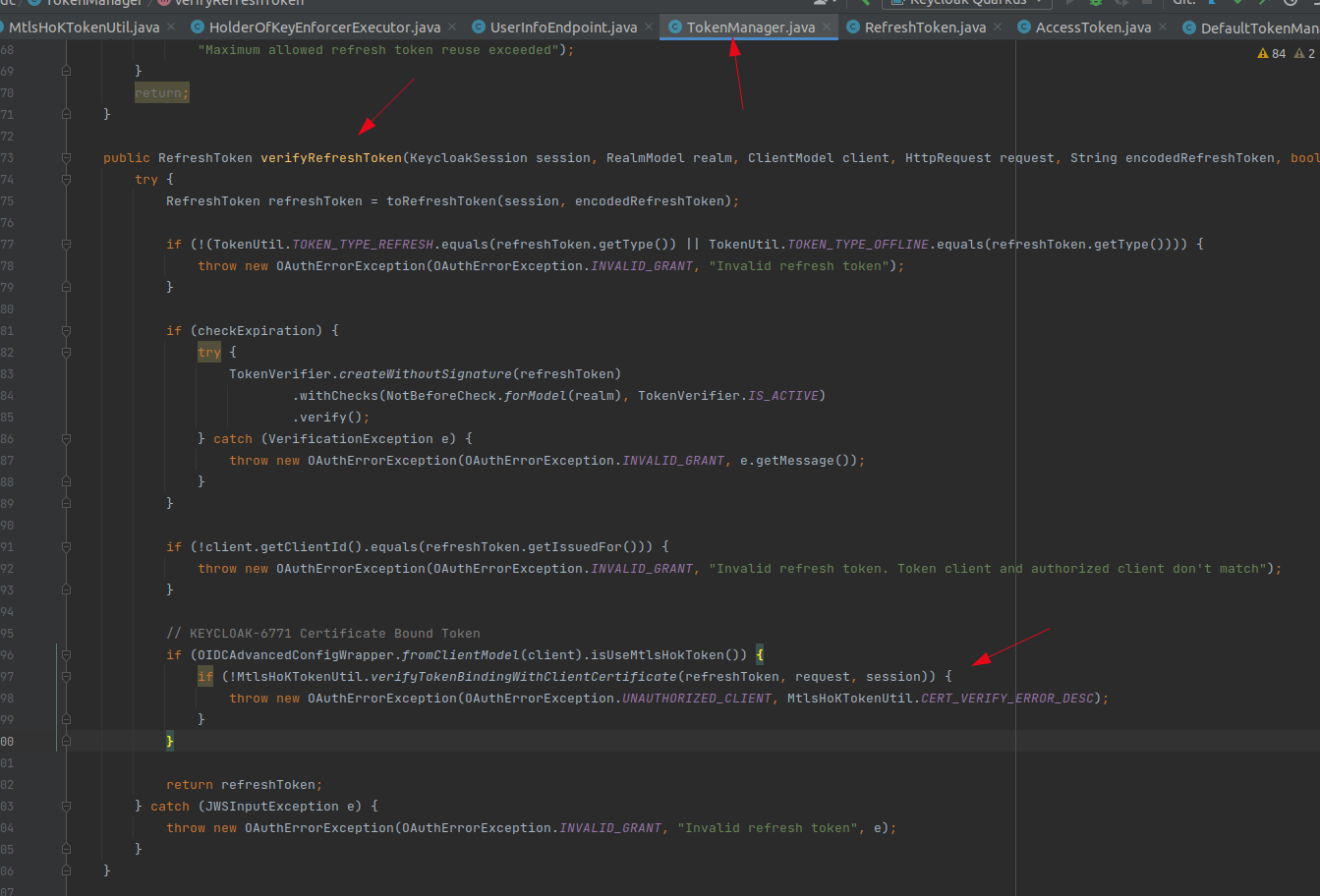Click TOKEN_TYPE_OFFLINE constant in the code
Screen dimensions: 1320x896
coord(858,244)
